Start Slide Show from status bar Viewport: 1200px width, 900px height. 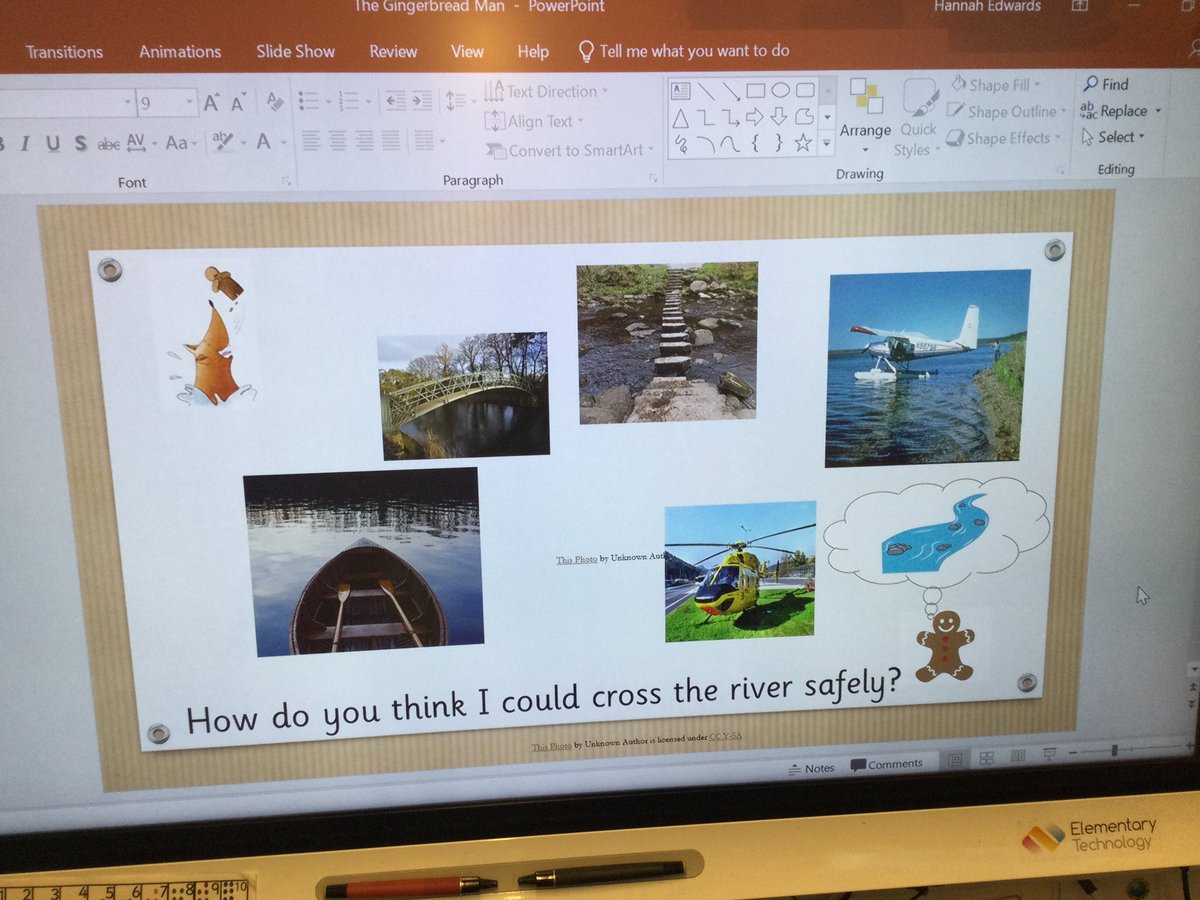point(1050,752)
